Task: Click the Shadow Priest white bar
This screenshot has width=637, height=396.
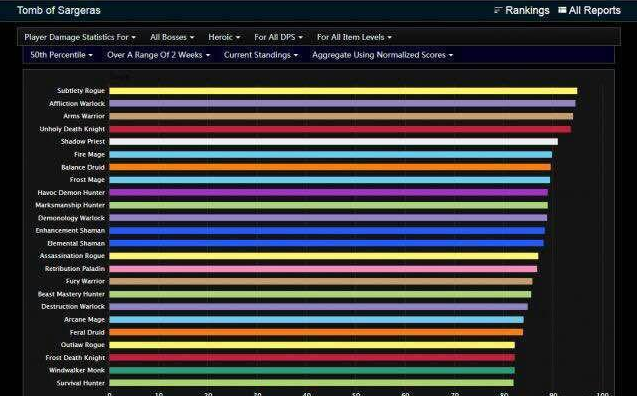Action: pyautogui.click(x=334, y=142)
